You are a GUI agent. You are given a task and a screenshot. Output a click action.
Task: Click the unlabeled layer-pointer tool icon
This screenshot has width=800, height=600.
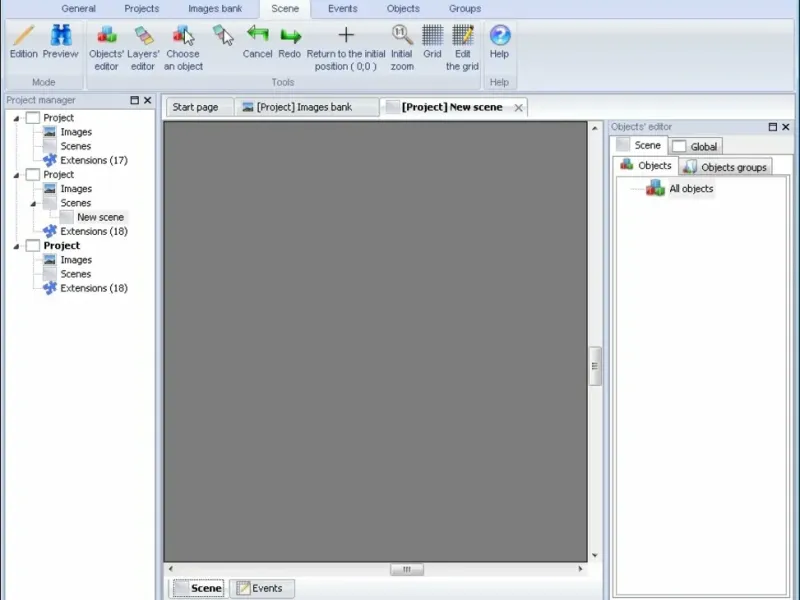pyautogui.click(x=223, y=36)
